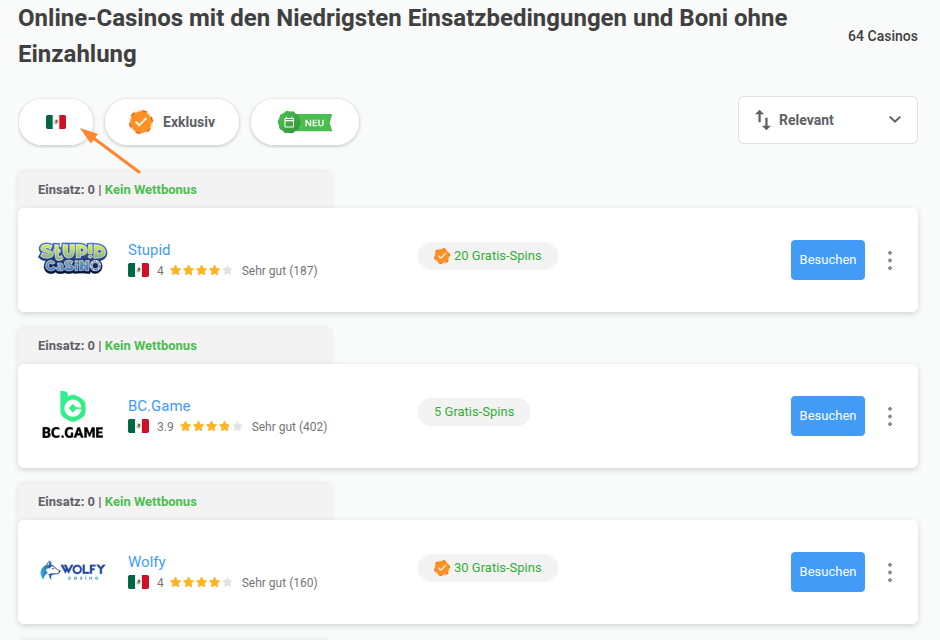The height and width of the screenshot is (640, 940).
Task: Click the 5 Gratis-Spins bonus badge
Action: [x=474, y=412]
